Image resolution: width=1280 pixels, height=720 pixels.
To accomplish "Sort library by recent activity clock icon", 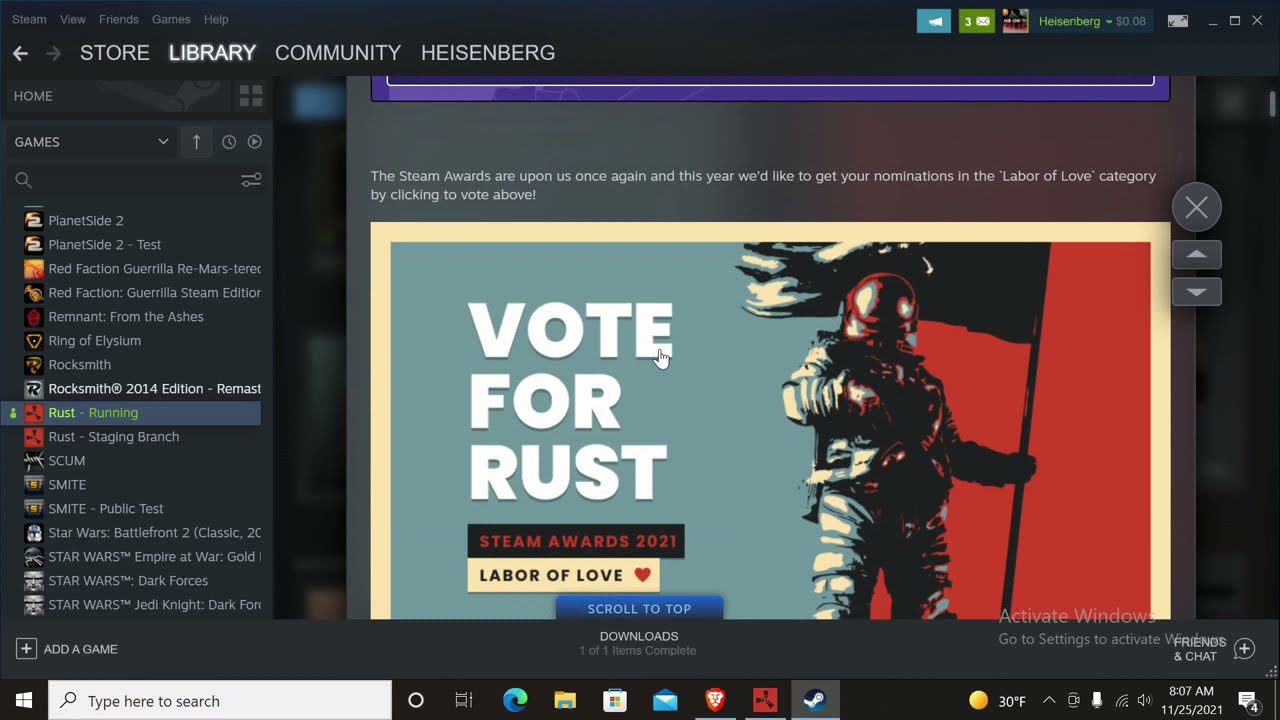I will [x=229, y=142].
